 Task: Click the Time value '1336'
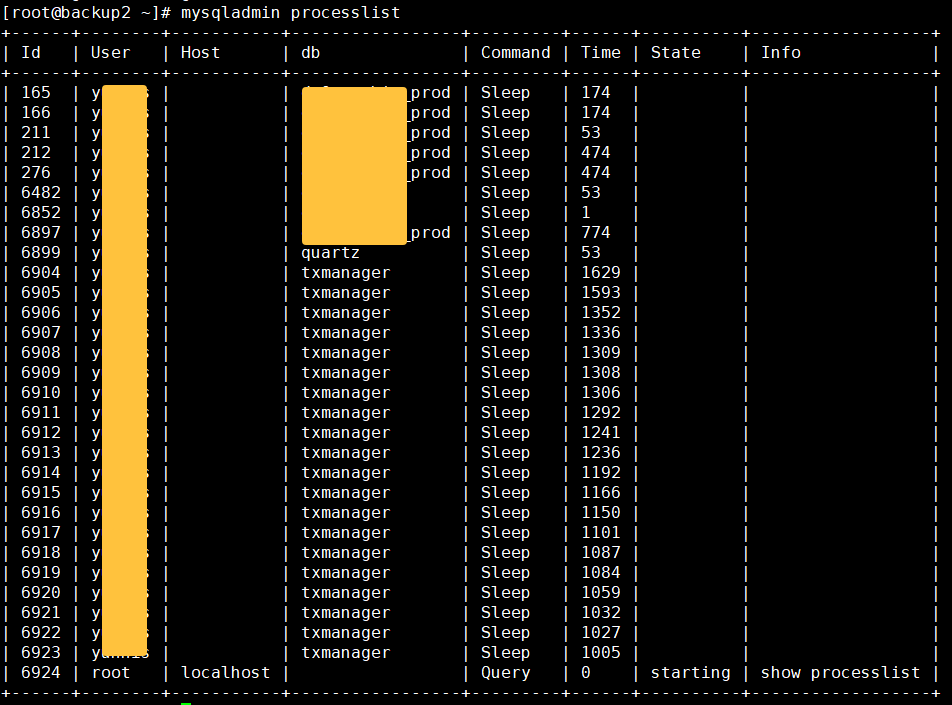pos(600,333)
